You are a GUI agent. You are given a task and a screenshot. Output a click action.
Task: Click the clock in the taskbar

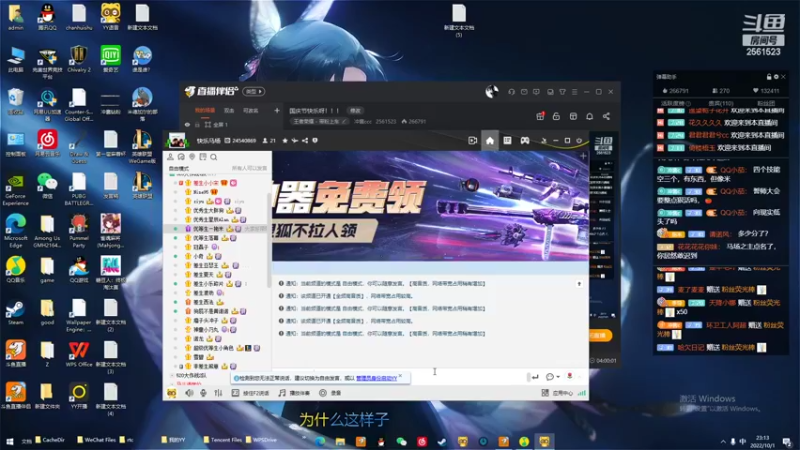pos(762,441)
